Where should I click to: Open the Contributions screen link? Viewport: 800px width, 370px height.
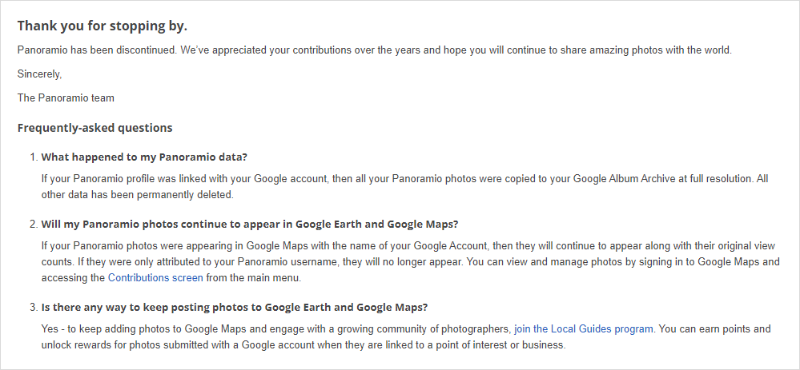pos(156,278)
